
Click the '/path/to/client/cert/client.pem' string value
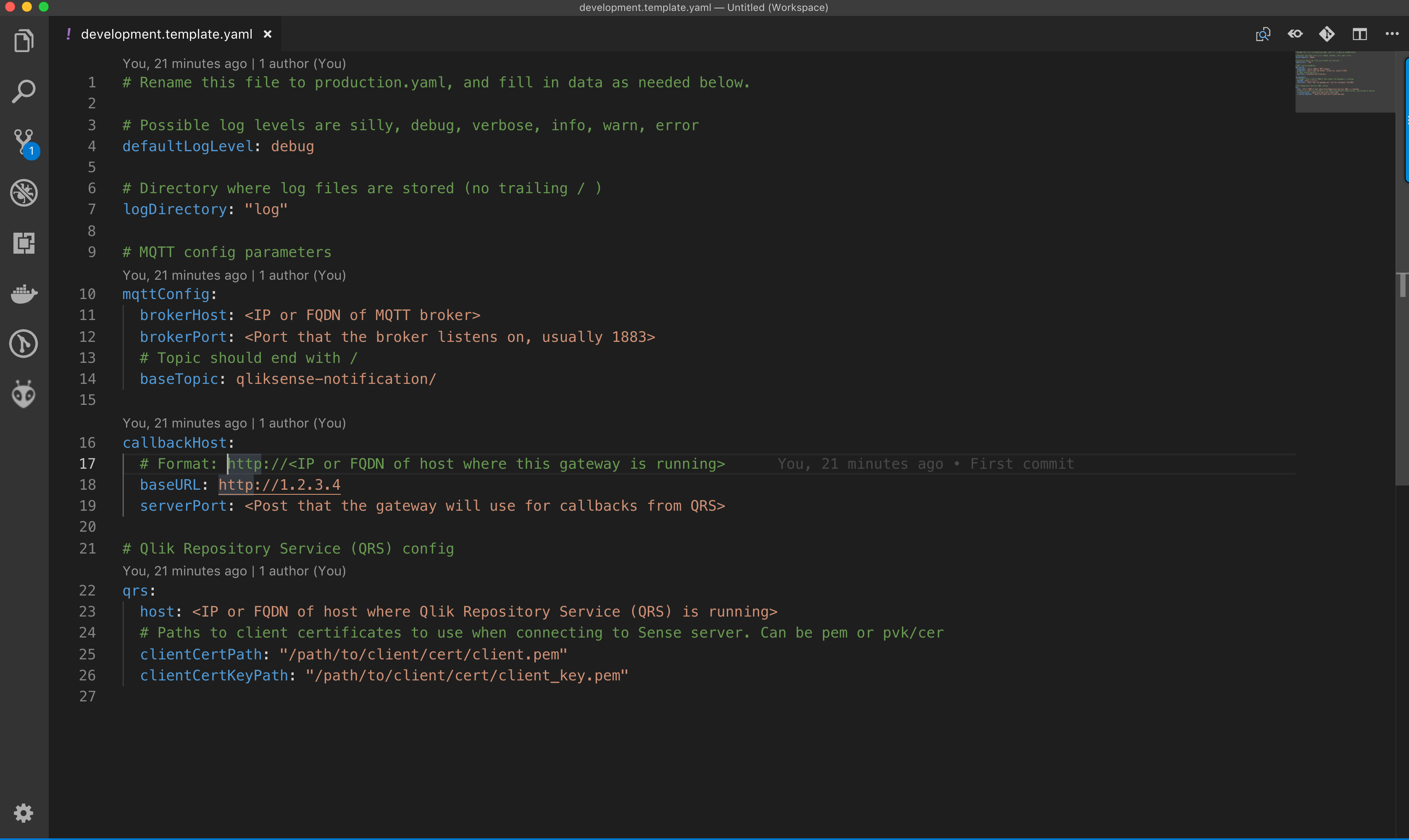[423, 654]
